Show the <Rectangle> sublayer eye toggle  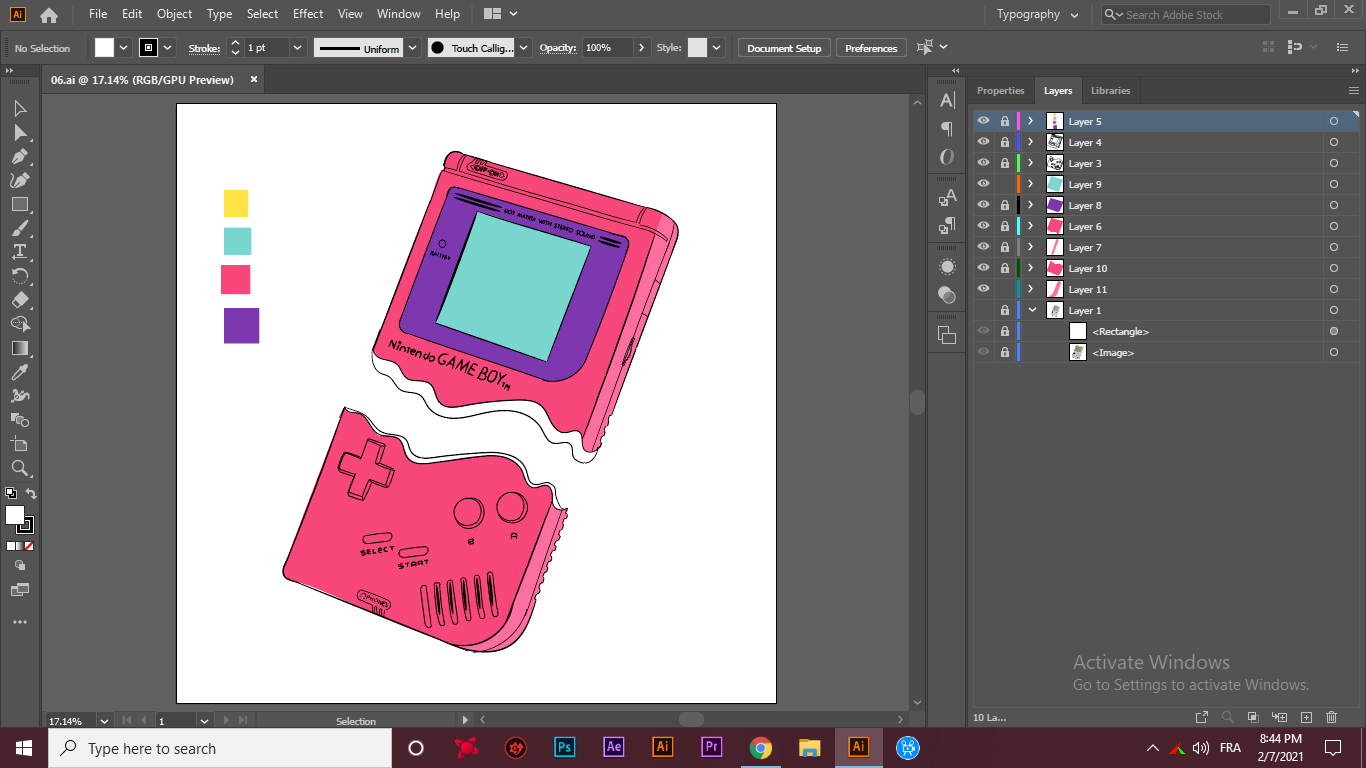tap(983, 331)
